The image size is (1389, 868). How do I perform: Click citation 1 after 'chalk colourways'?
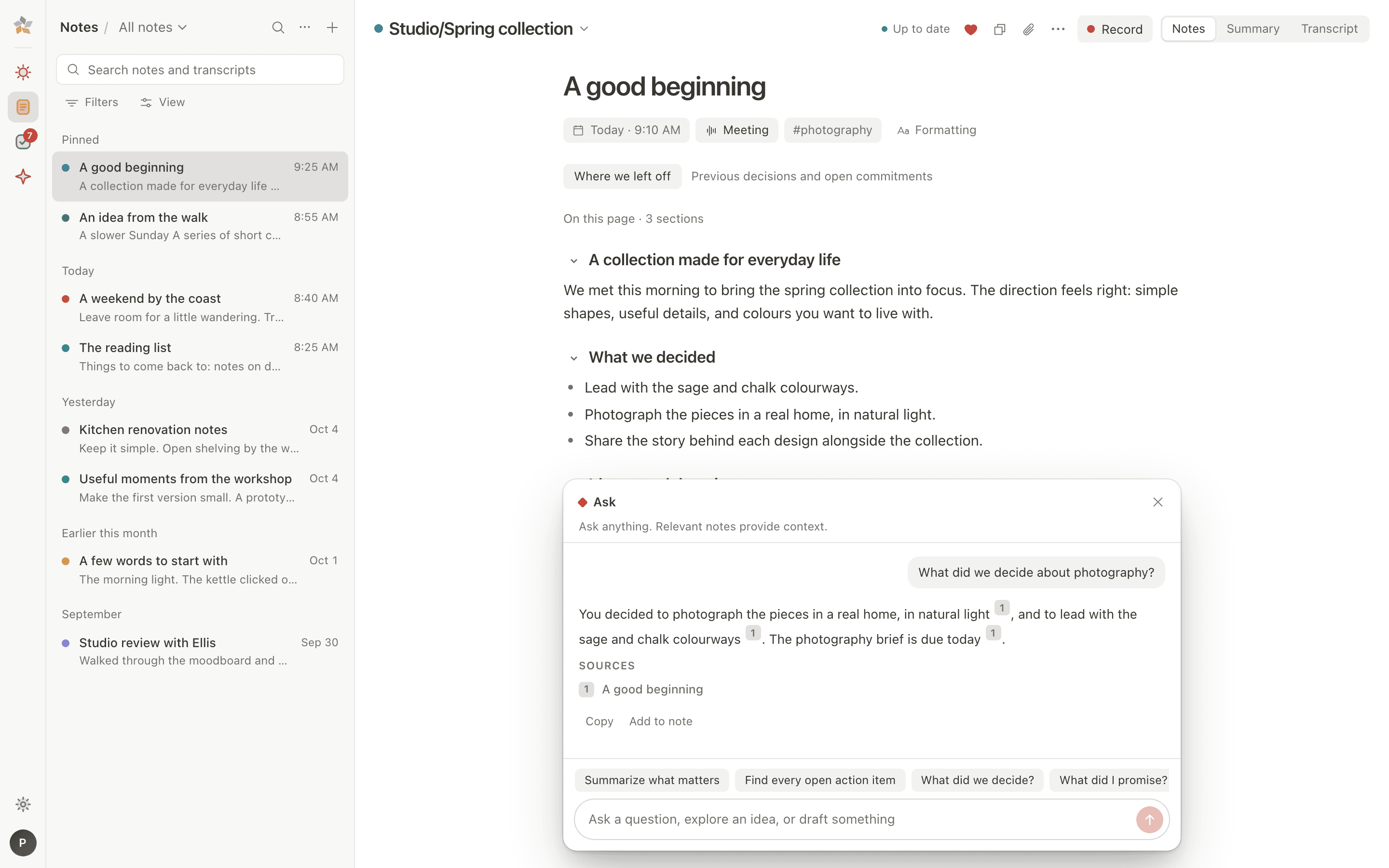click(753, 633)
